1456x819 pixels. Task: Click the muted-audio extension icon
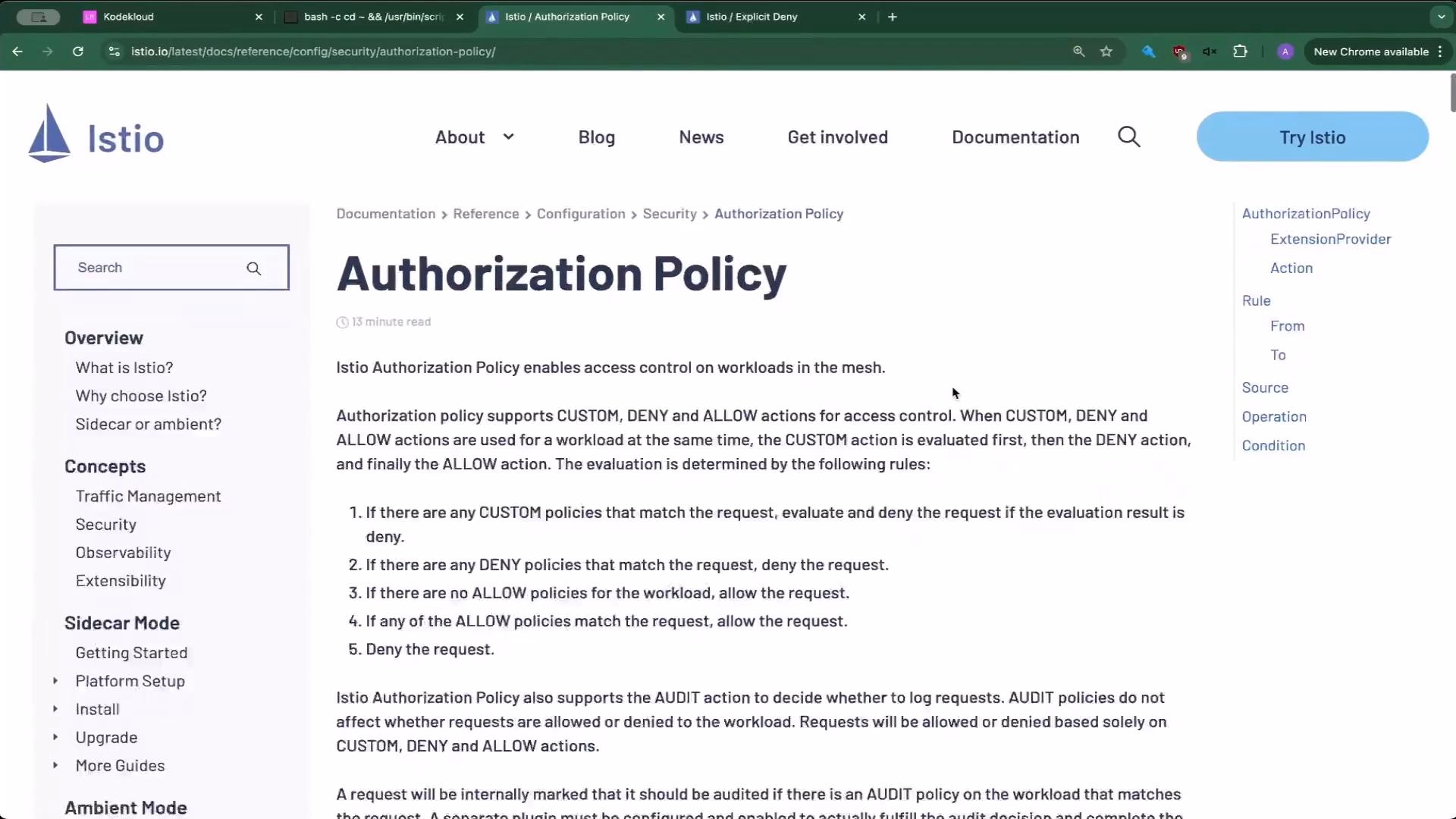click(1210, 52)
